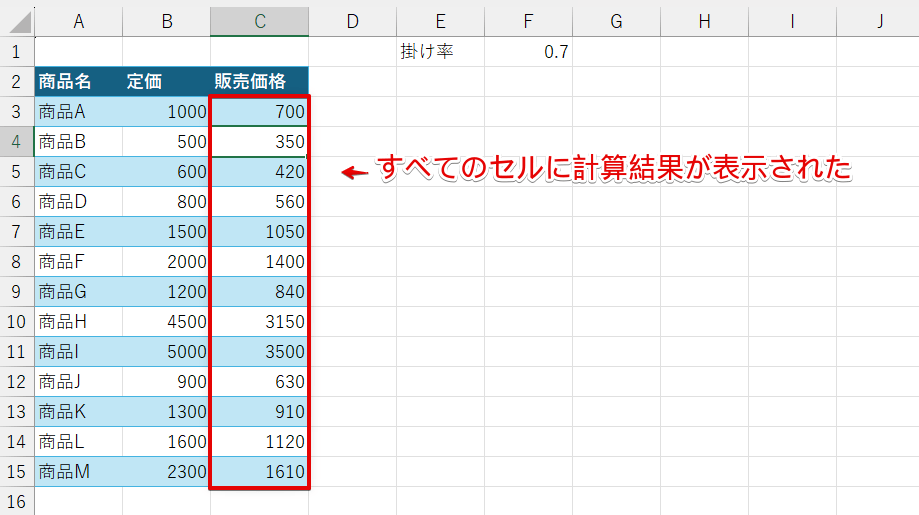The width and height of the screenshot is (919, 515).
Task: Click the 定価 cell showing 2000
Action: point(166,261)
